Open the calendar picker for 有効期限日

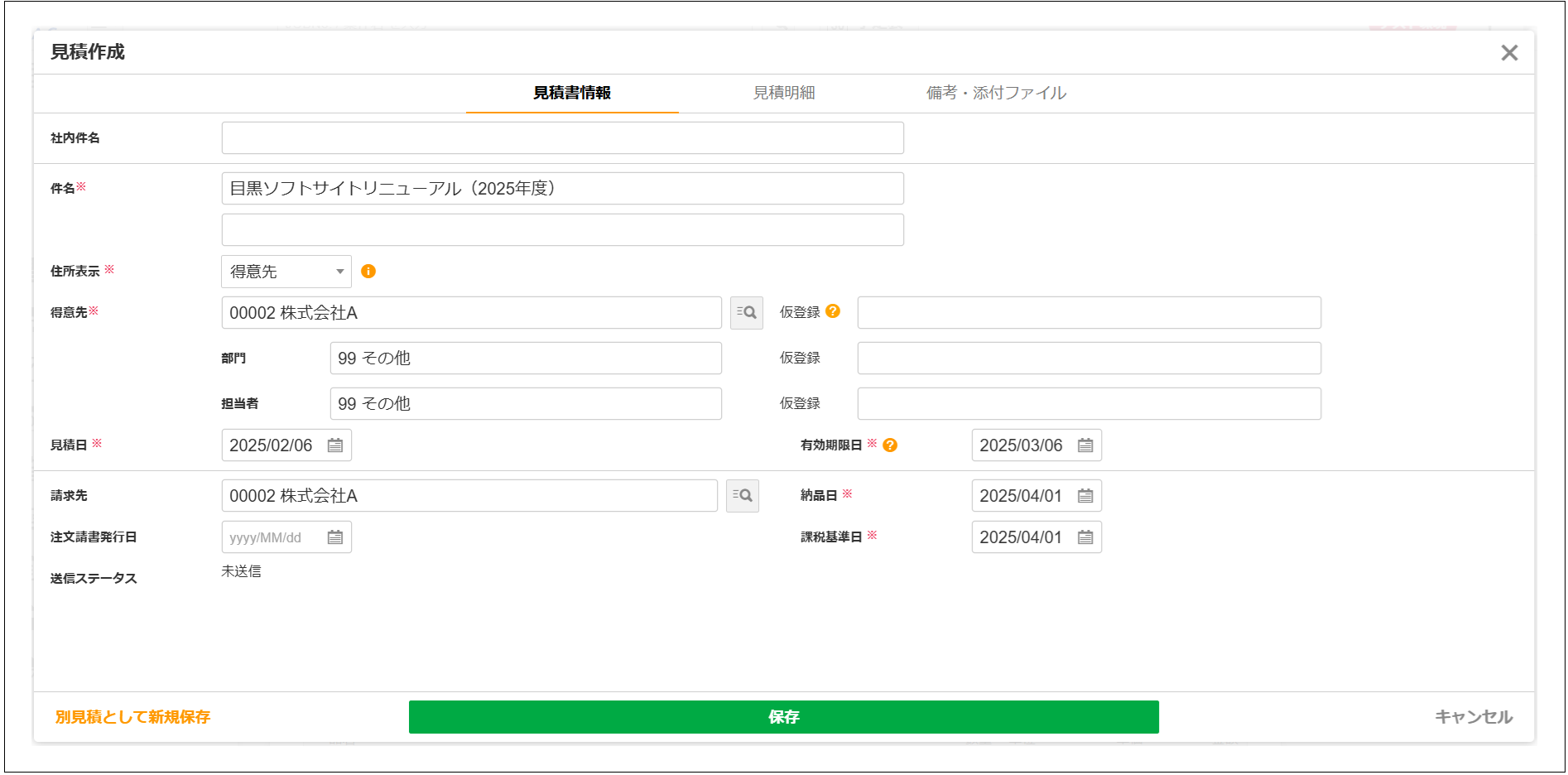1086,445
